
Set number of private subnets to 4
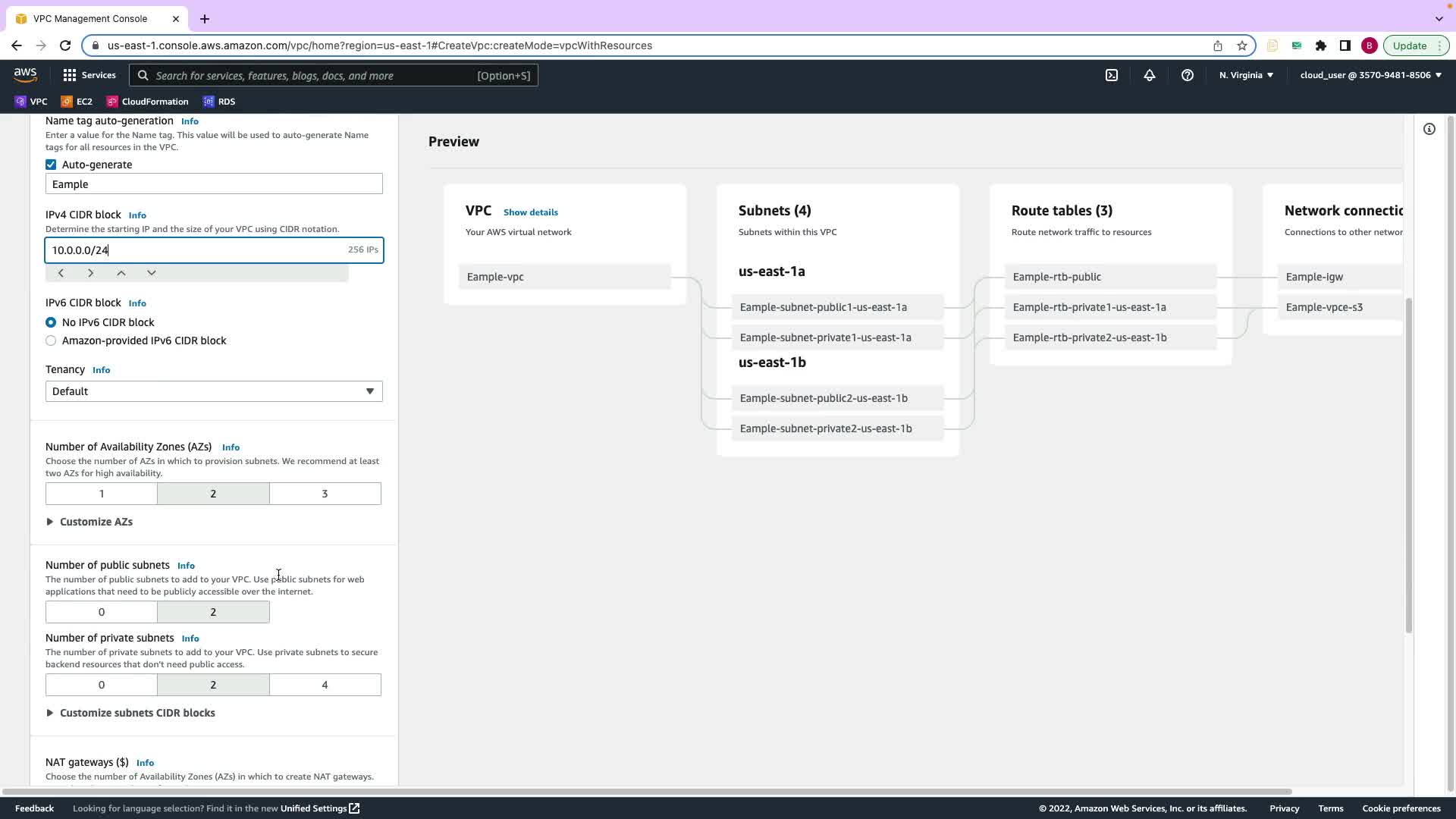click(x=325, y=685)
